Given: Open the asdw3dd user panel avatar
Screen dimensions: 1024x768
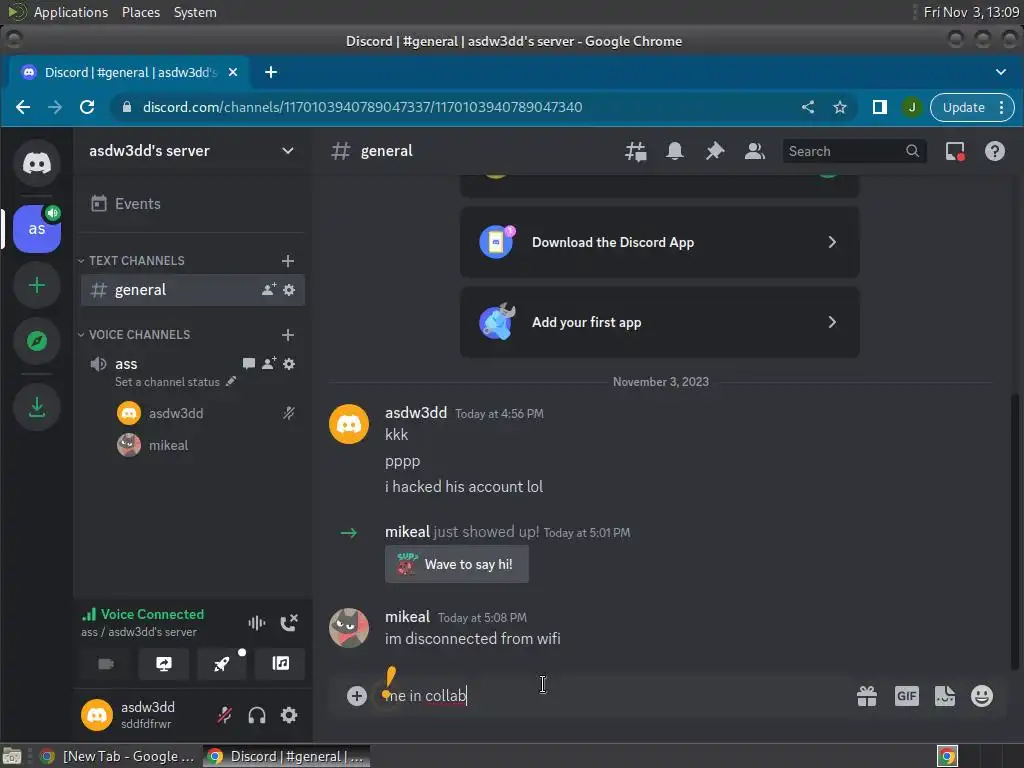Looking at the screenshot, I should pos(97,715).
